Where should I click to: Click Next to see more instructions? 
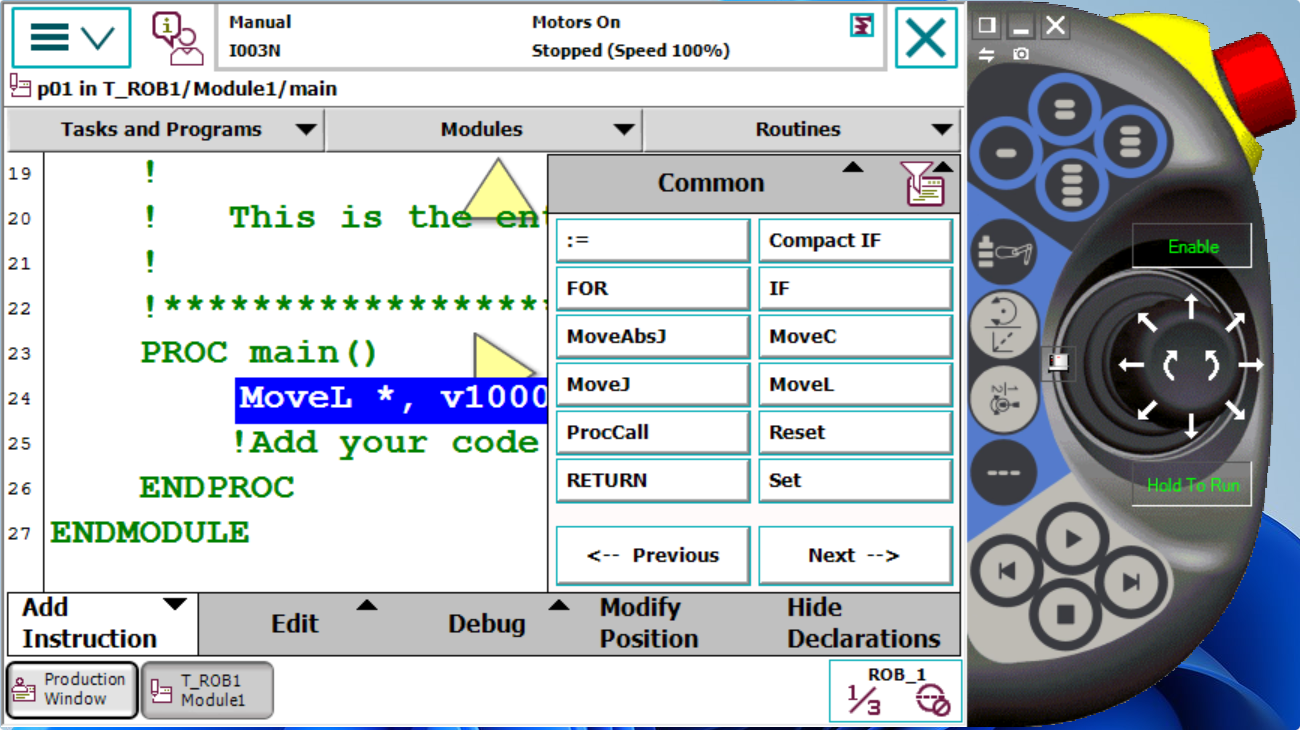[854, 556]
